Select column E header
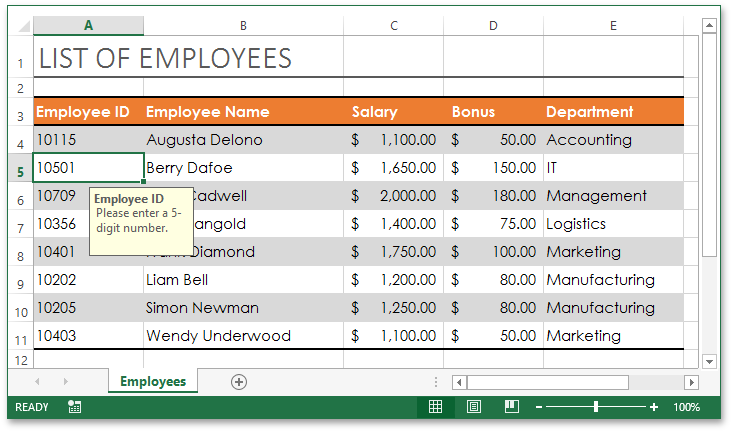 tap(613, 26)
